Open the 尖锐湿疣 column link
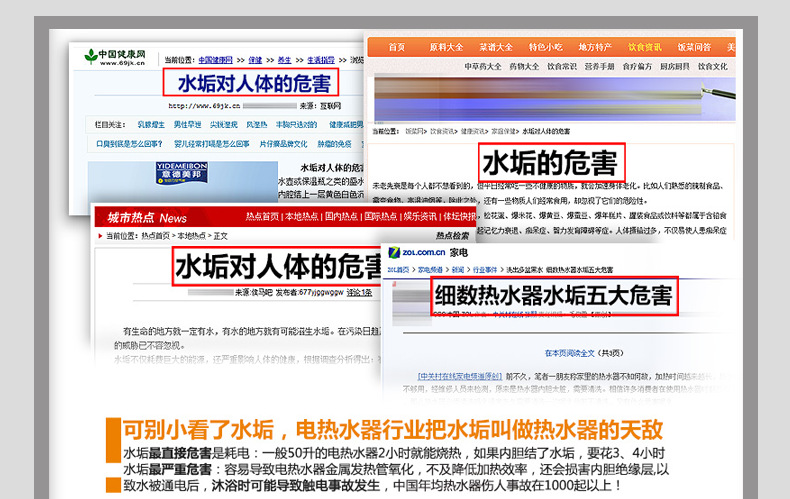Image resolution: width=790 pixels, height=499 pixels. coord(223,124)
